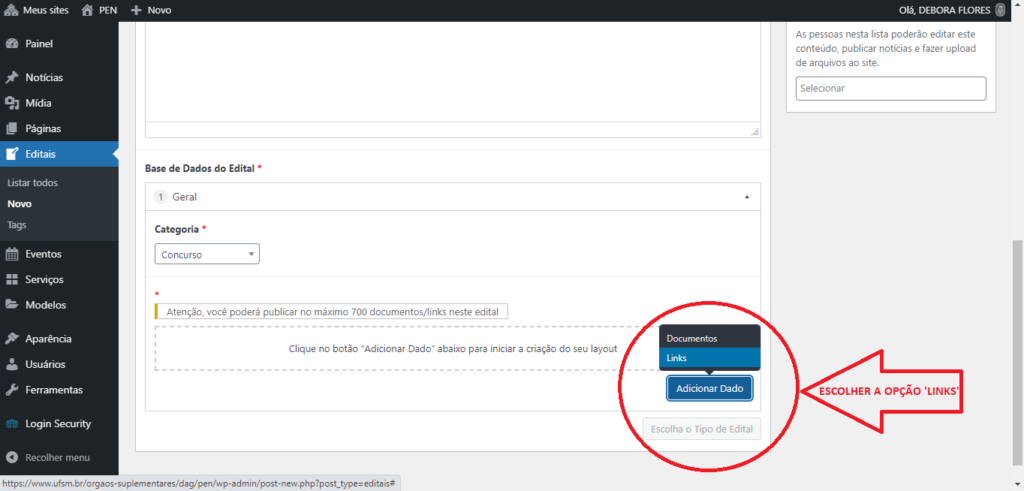Collapse sidebar with Recolher menu
The width and height of the screenshot is (1024, 491).
tap(57, 457)
